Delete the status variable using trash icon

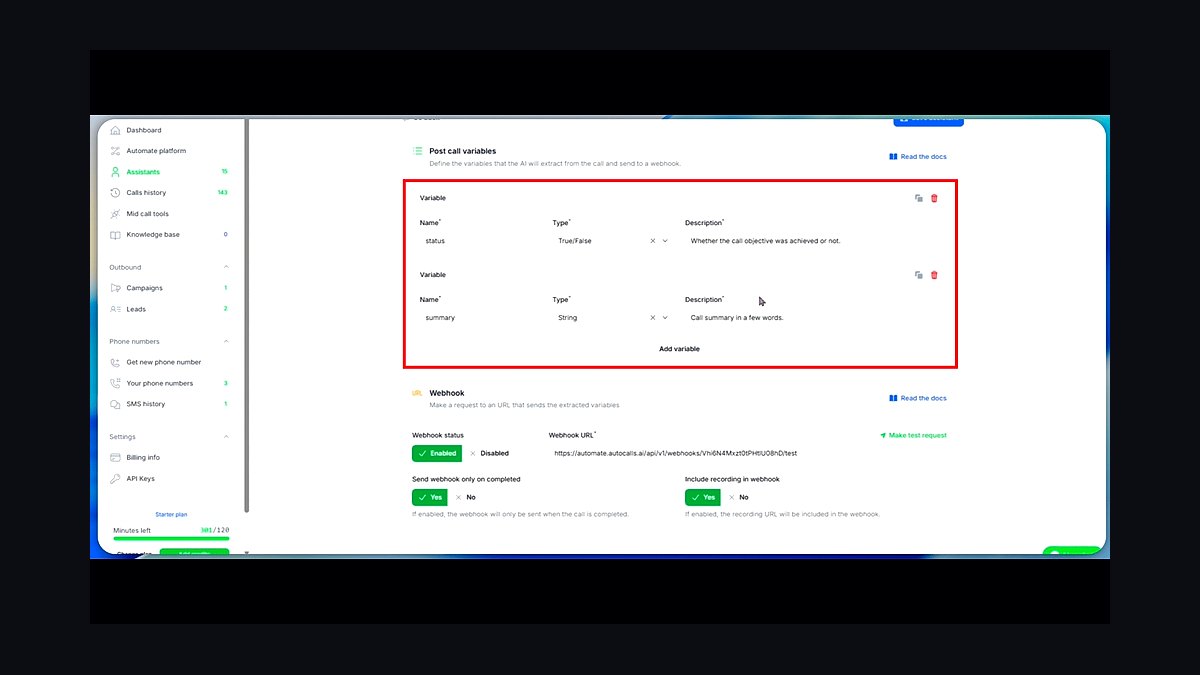(934, 198)
